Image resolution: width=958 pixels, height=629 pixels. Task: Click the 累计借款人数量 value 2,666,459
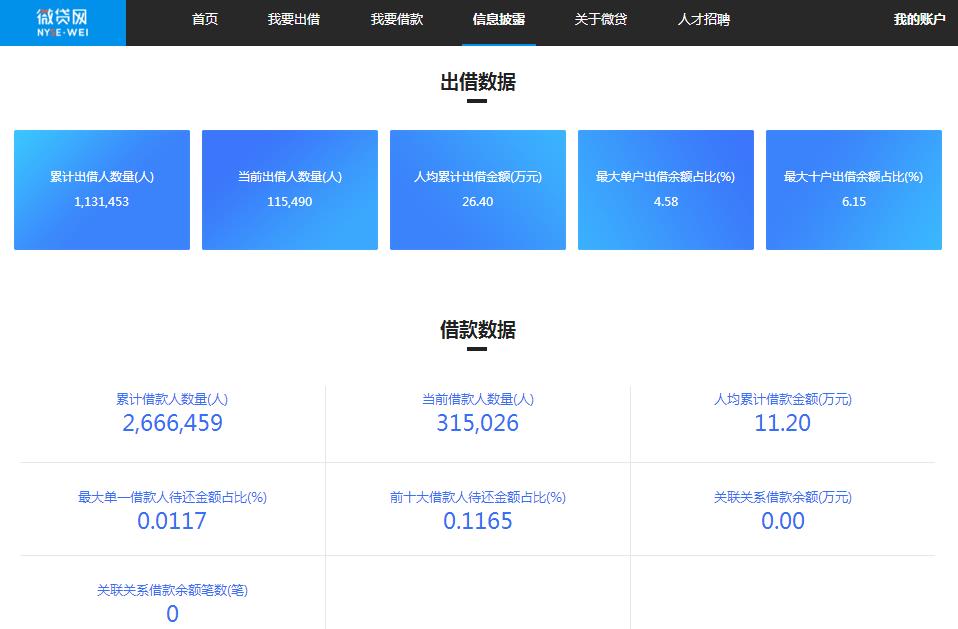(171, 423)
